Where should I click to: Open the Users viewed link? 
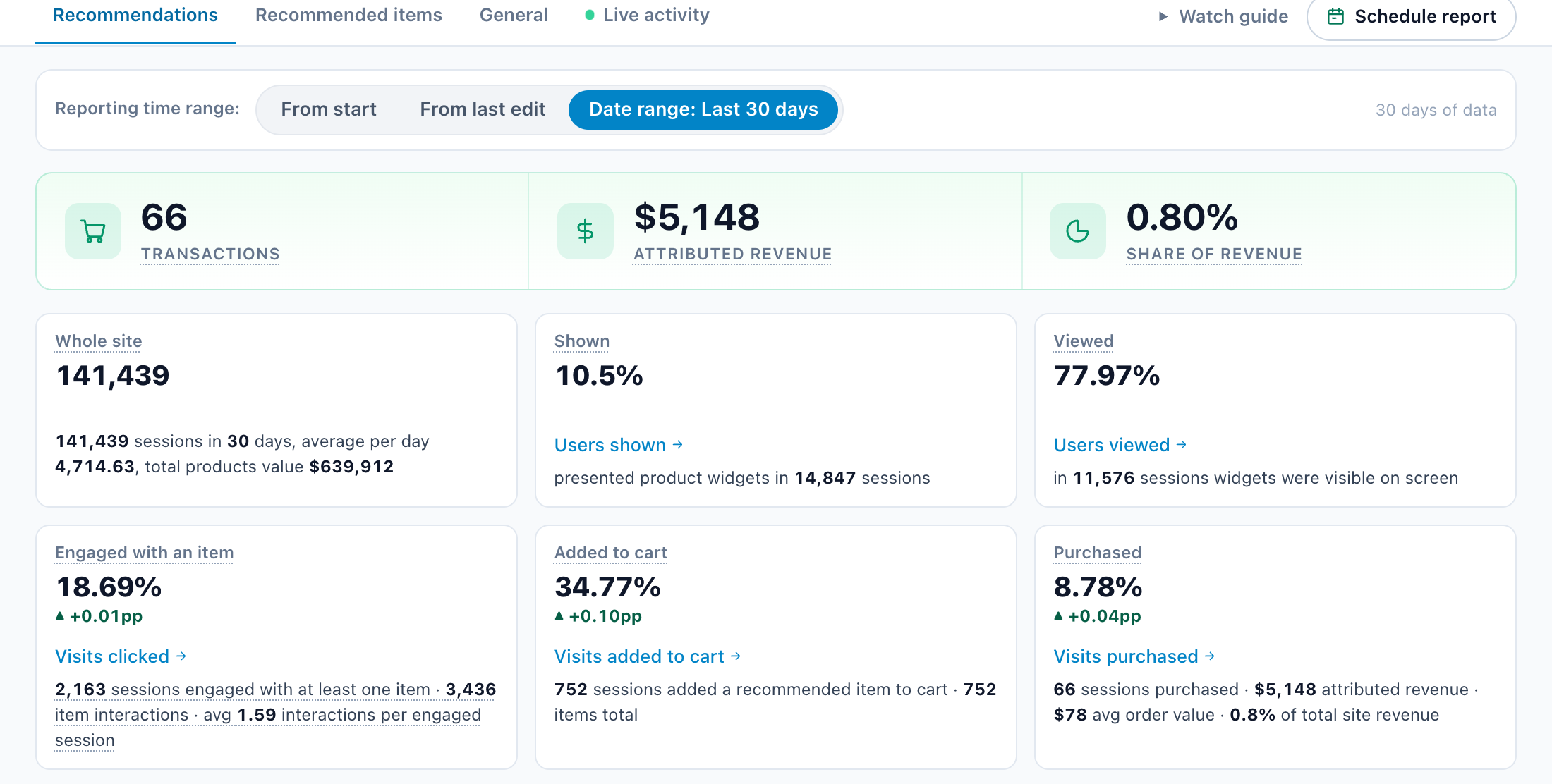[1120, 445]
